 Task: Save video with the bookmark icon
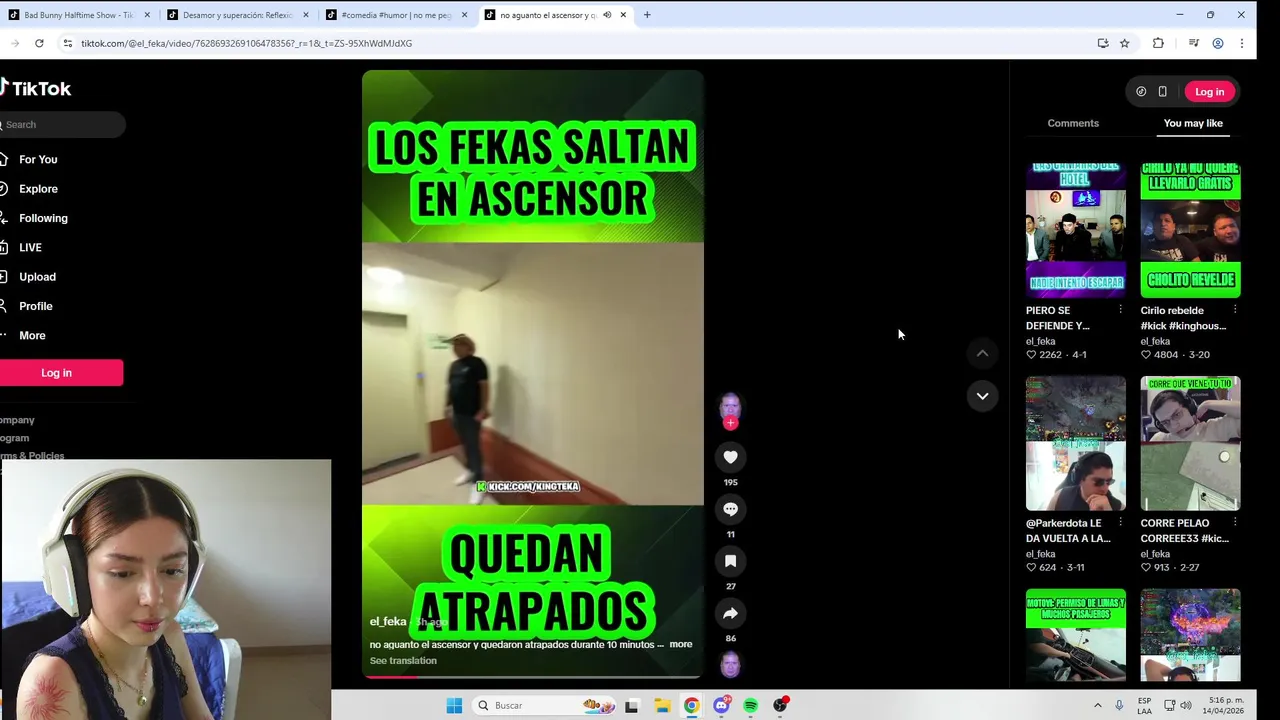(x=730, y=561)
